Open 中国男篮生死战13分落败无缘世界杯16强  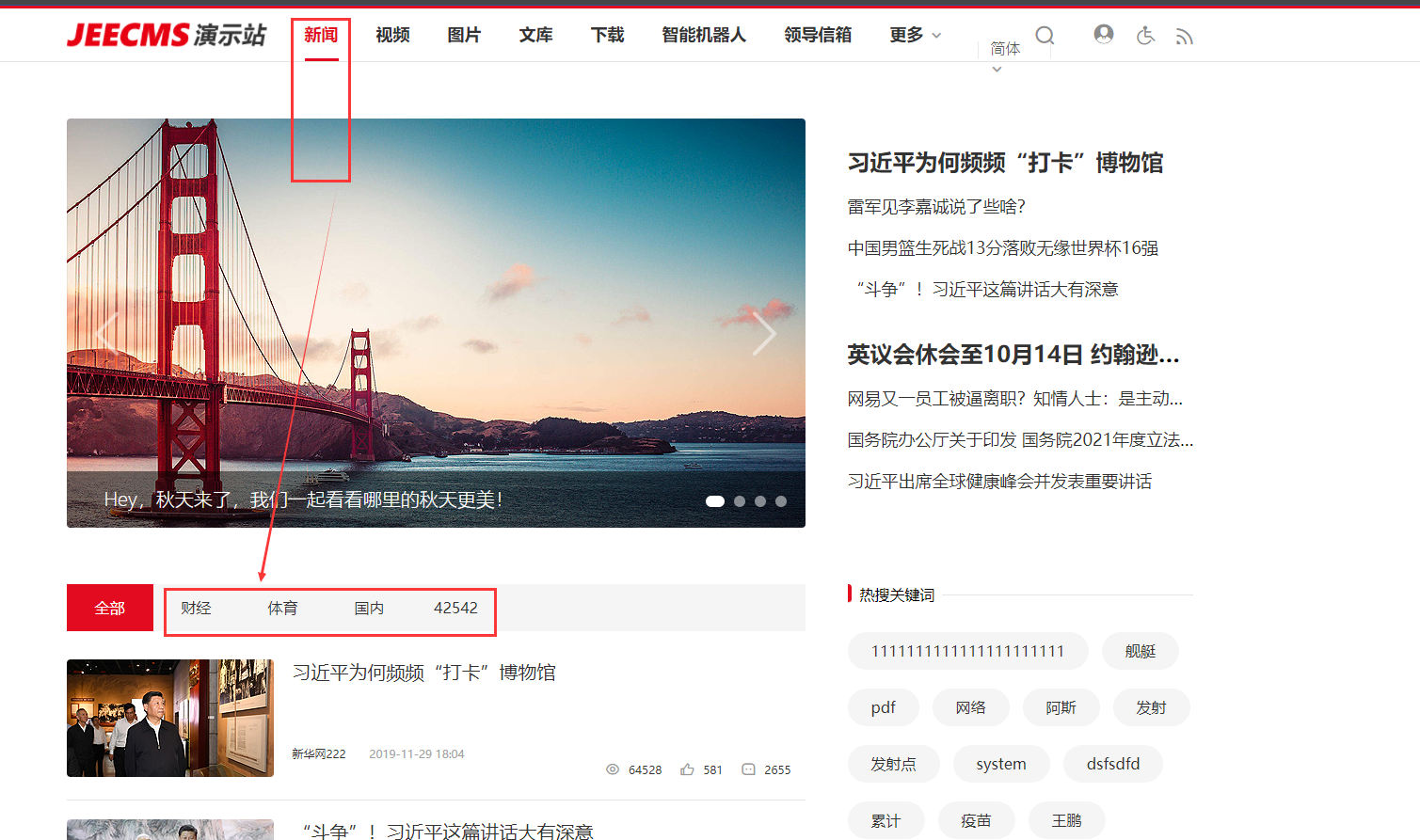pyautogui.click(x=1003, y=248)
